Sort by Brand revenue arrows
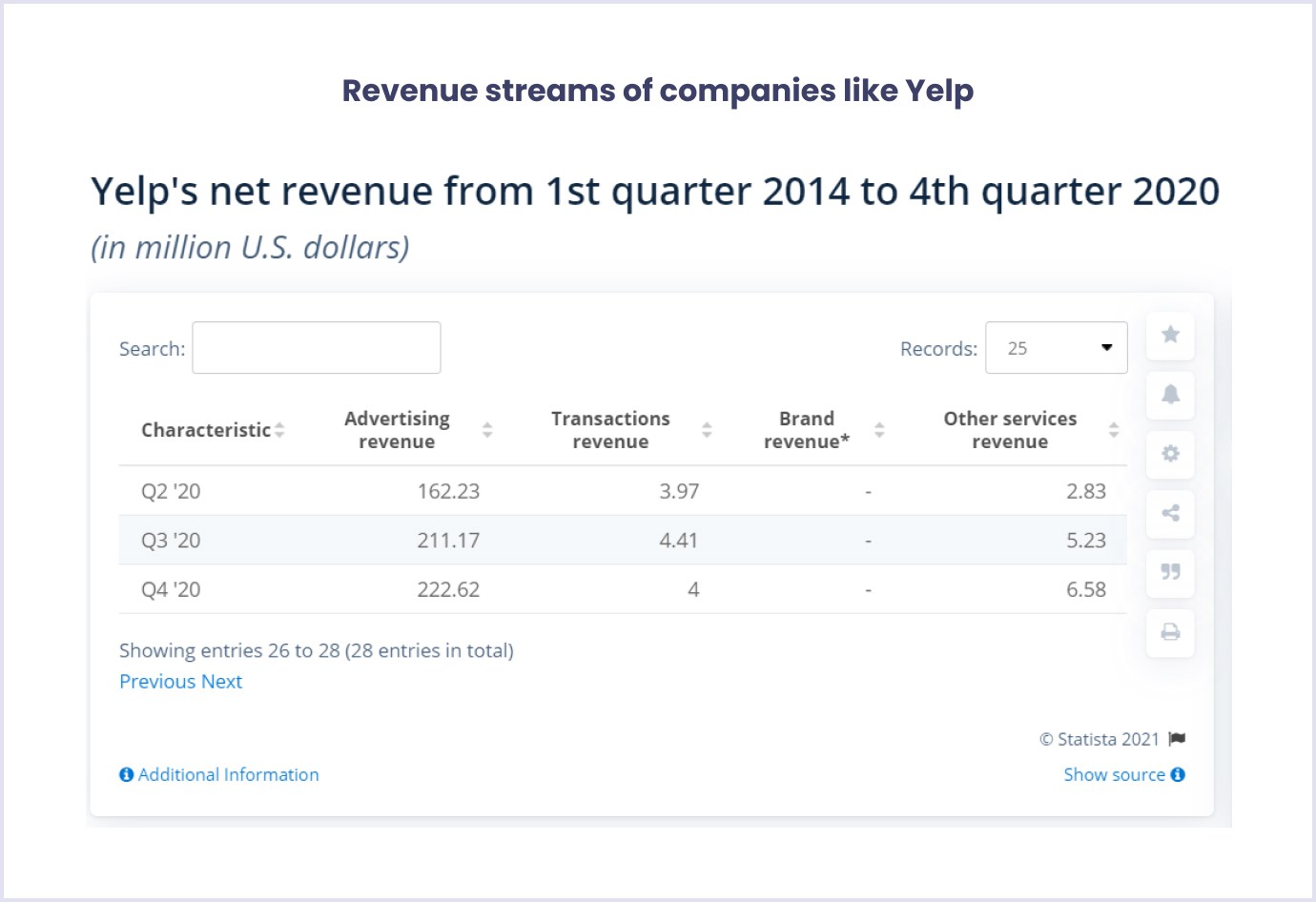This screenshot has width=1316, height=902. 879,430
